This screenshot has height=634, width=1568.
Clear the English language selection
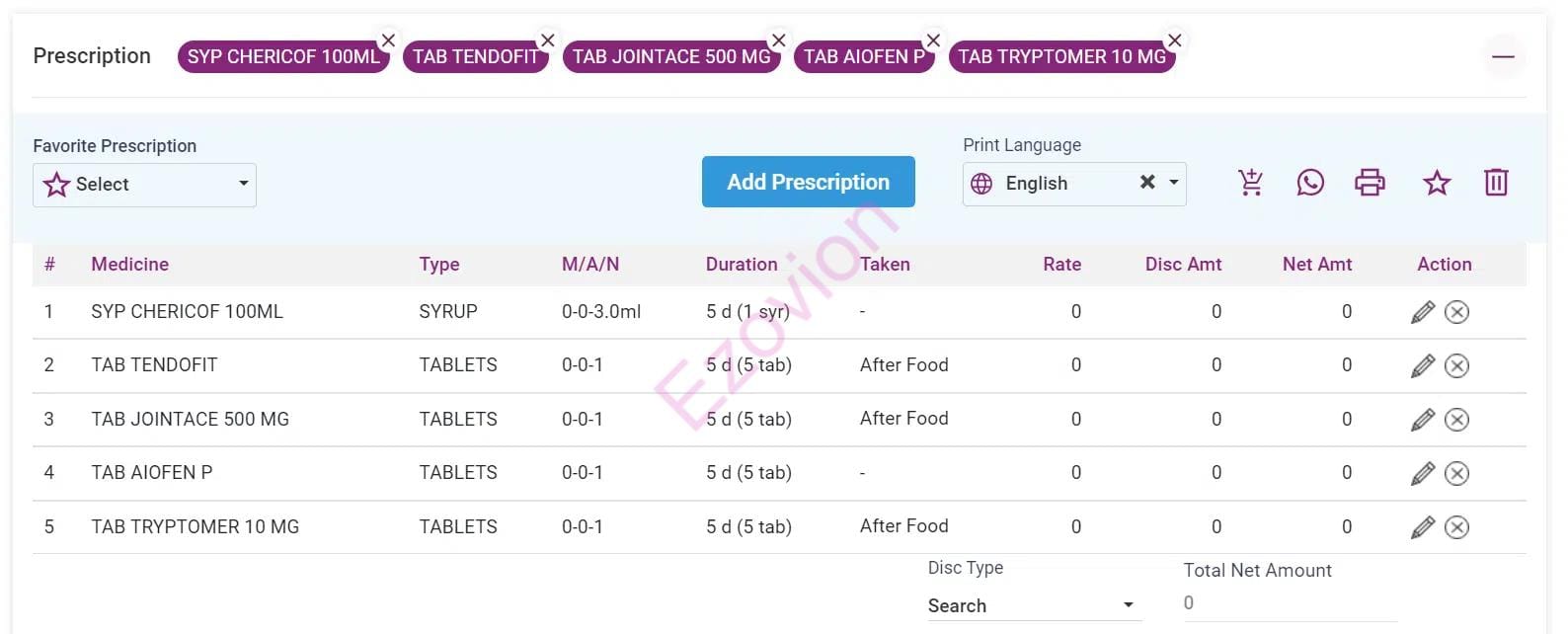pyautogui.click(x=1146, y=183)
